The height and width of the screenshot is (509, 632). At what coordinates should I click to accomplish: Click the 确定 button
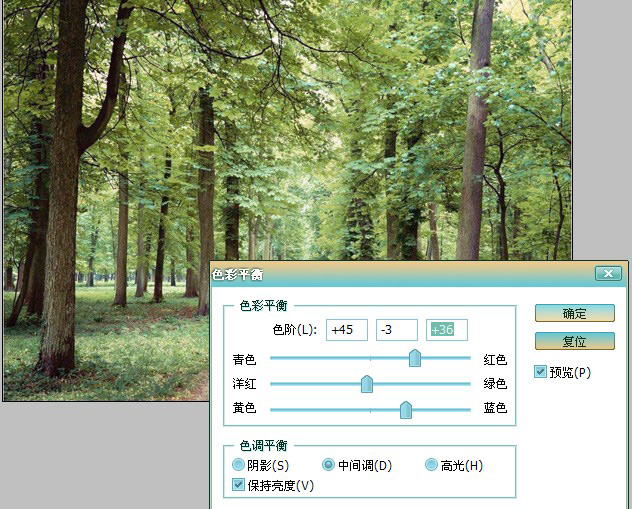click(x=574, y=313)
